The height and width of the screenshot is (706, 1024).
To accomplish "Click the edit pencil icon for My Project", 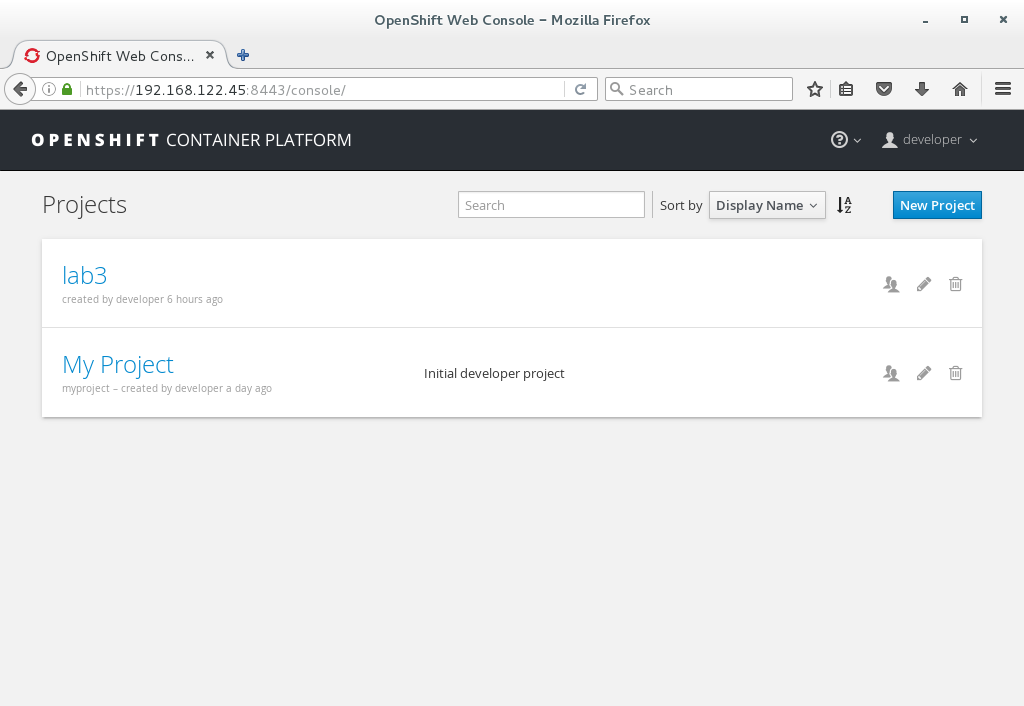I will (923, 372).
